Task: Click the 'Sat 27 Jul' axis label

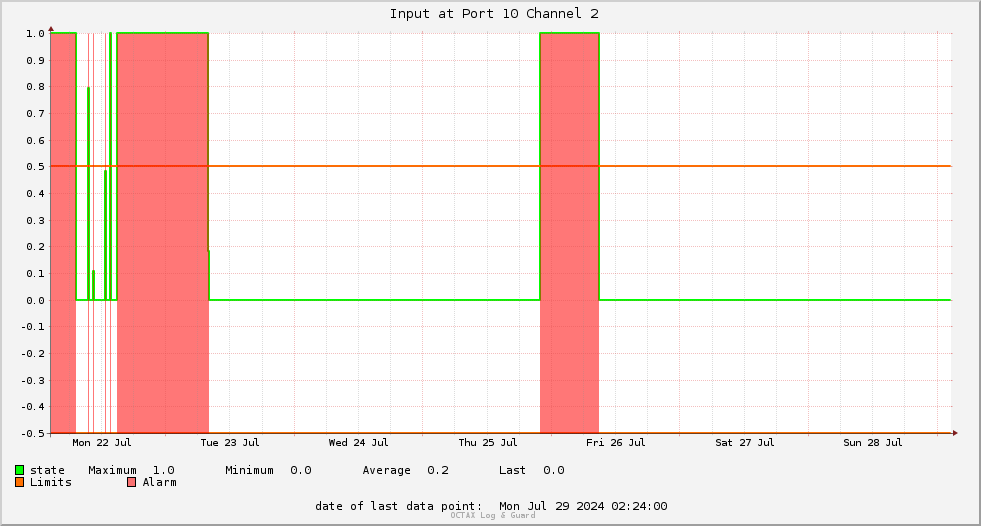Action: tap(745, 442)
